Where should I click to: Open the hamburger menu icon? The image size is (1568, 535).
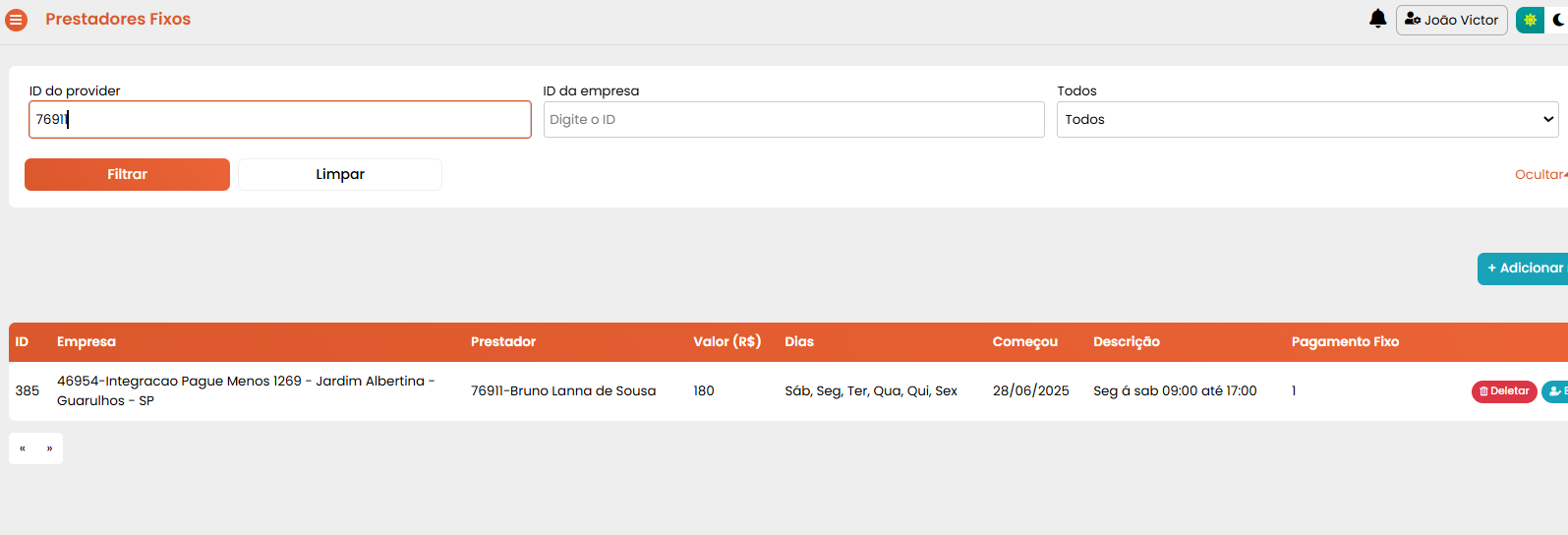(17, 20)
